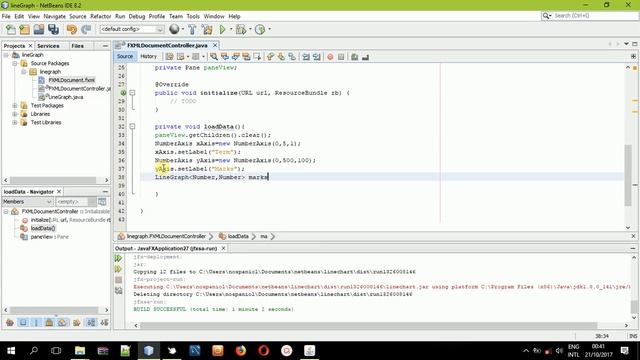Open the Refactor menu
The width and height of the screenshot is (640, 360).
pyautogui.click(x=100, y=16)
